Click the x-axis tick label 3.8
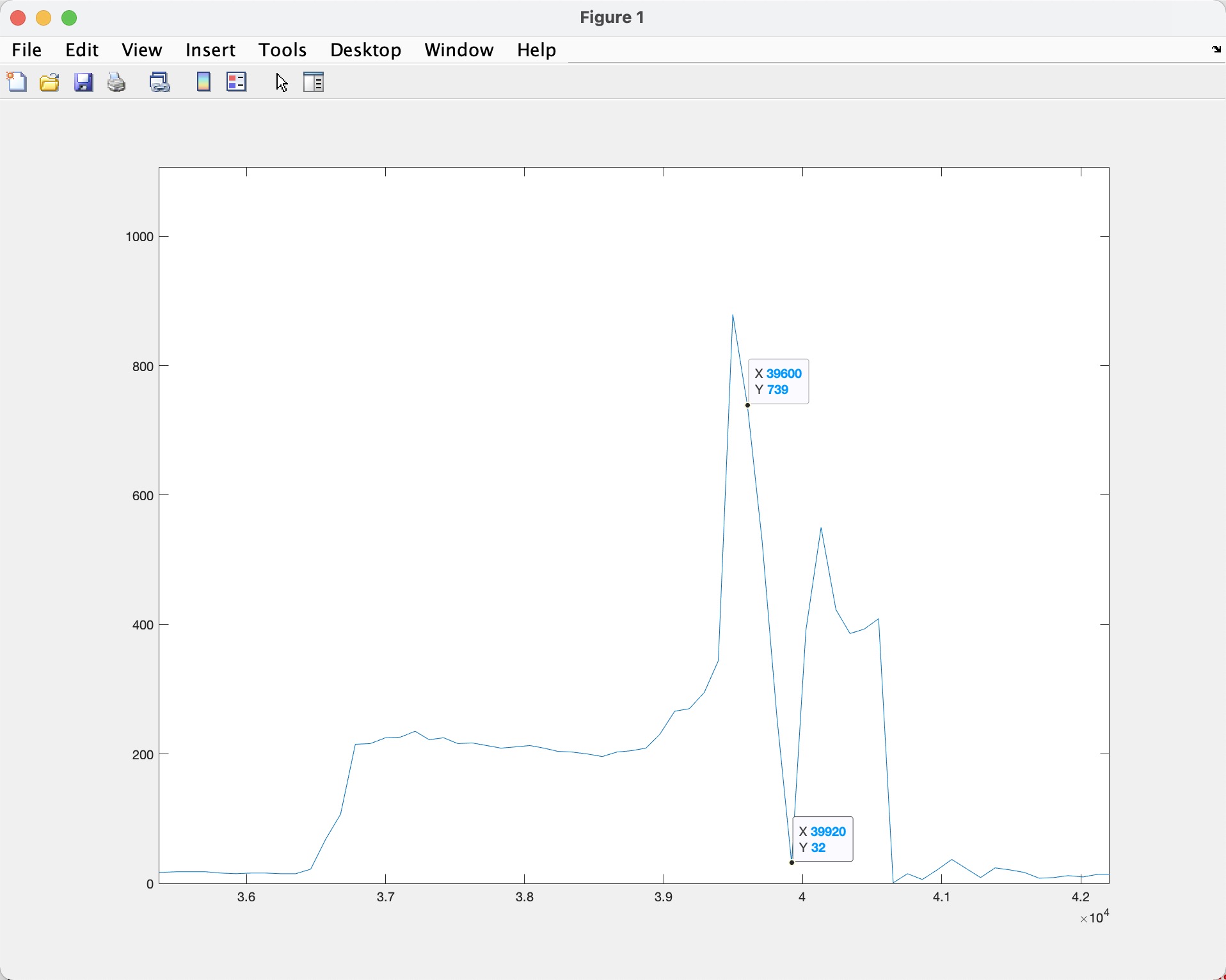 [x=525, y=897]
